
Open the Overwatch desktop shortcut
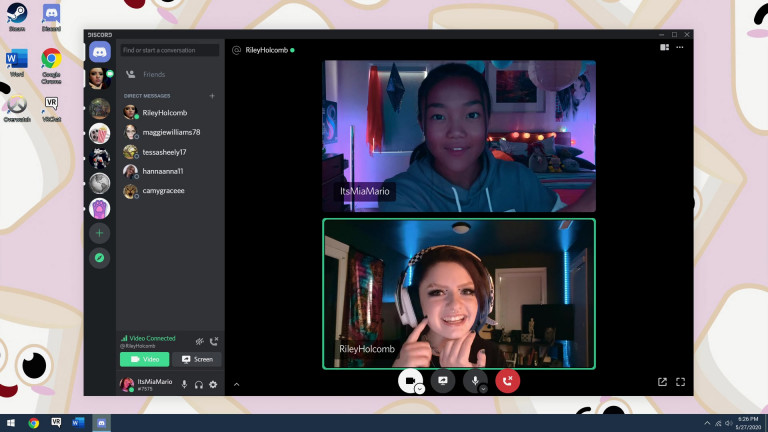pyautogui.click(x=17, y=109)
